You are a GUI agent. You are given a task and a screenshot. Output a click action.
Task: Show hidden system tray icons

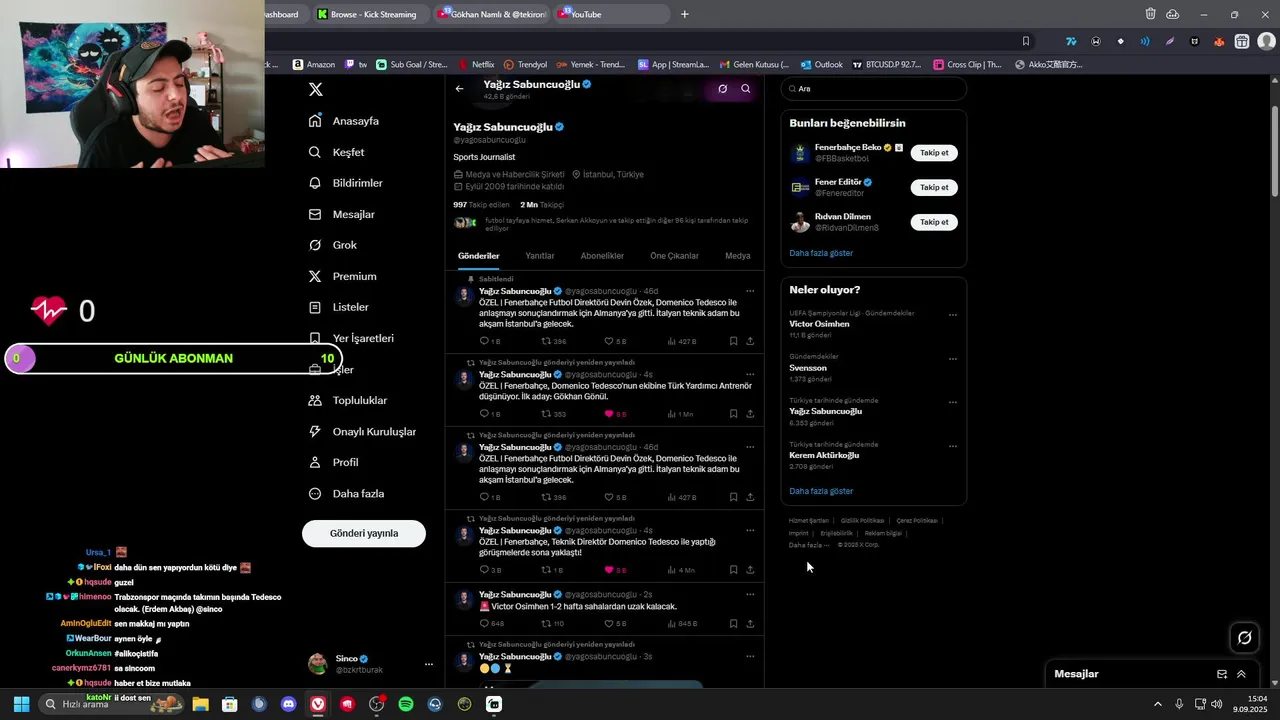[x=1158, y=704]
